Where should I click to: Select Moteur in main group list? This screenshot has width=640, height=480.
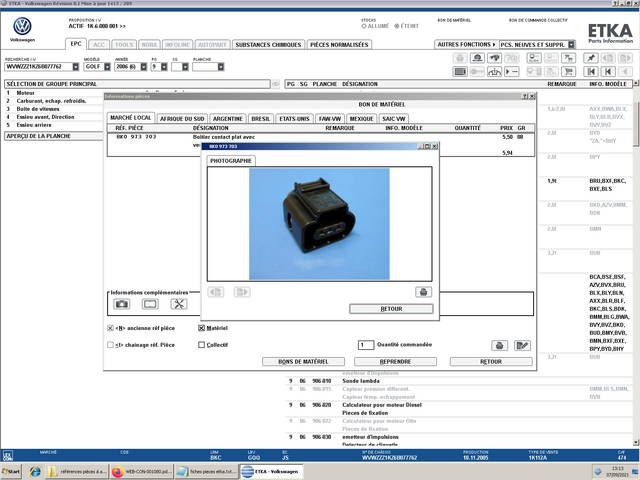[x=26, y=93]
